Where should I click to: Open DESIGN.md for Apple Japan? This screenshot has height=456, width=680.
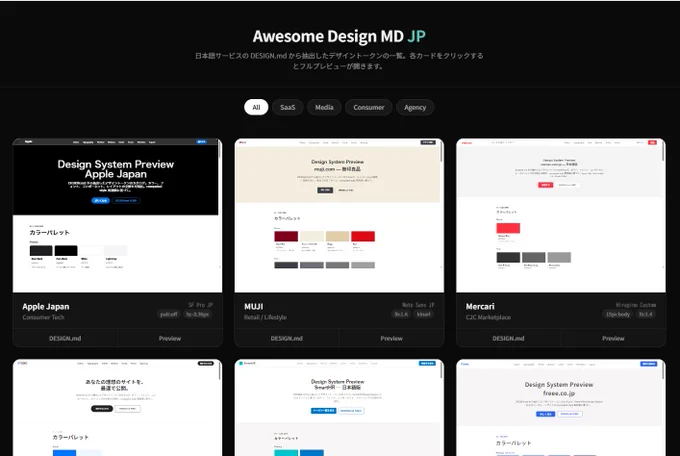(x=65, y=338)
